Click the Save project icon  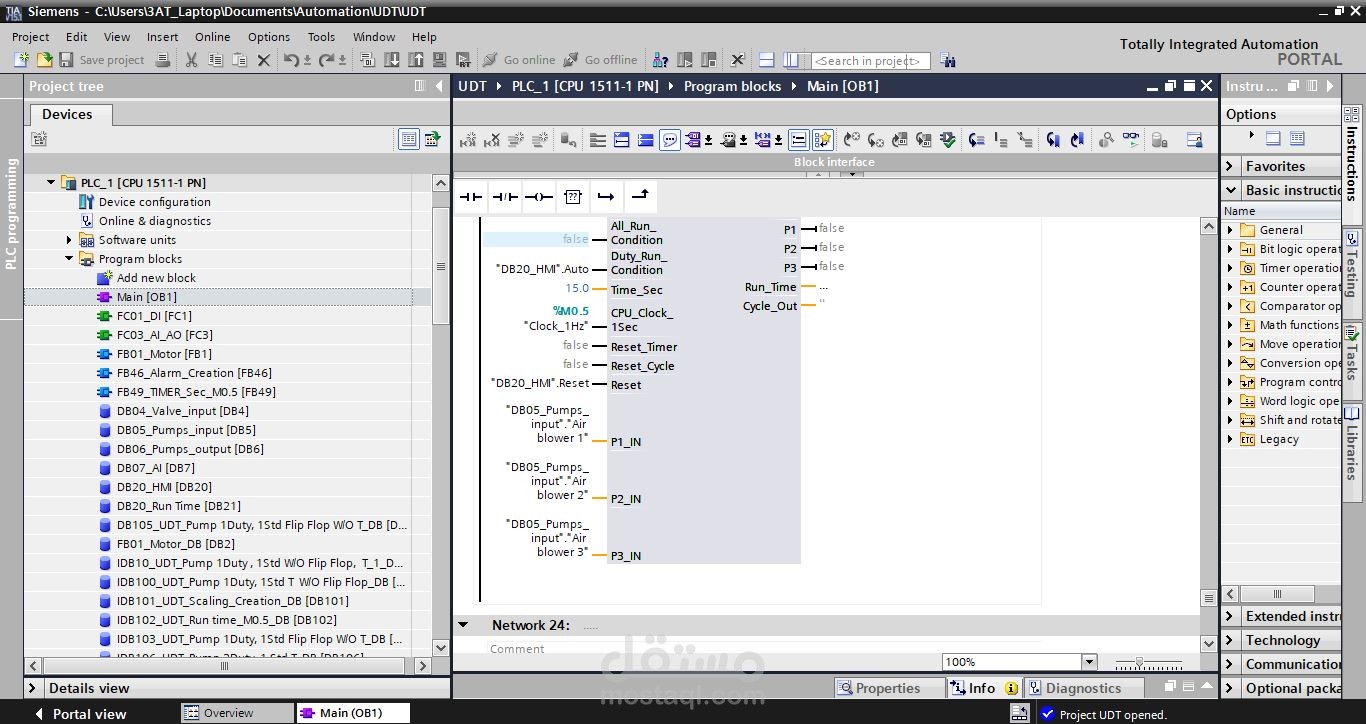[x=66, y=59]
